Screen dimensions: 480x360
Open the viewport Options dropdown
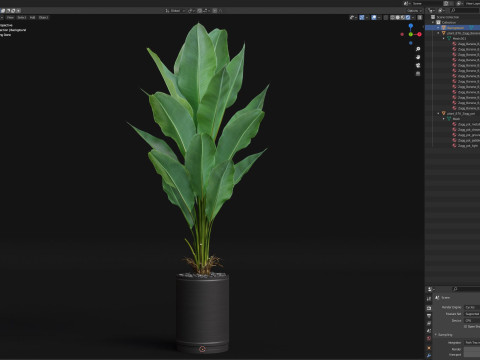tap(414, 10)
